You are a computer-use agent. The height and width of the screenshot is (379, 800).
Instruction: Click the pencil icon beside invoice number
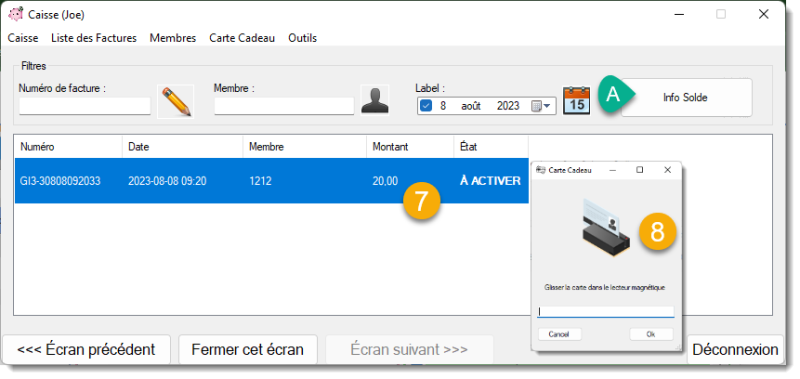click(176, 102)
